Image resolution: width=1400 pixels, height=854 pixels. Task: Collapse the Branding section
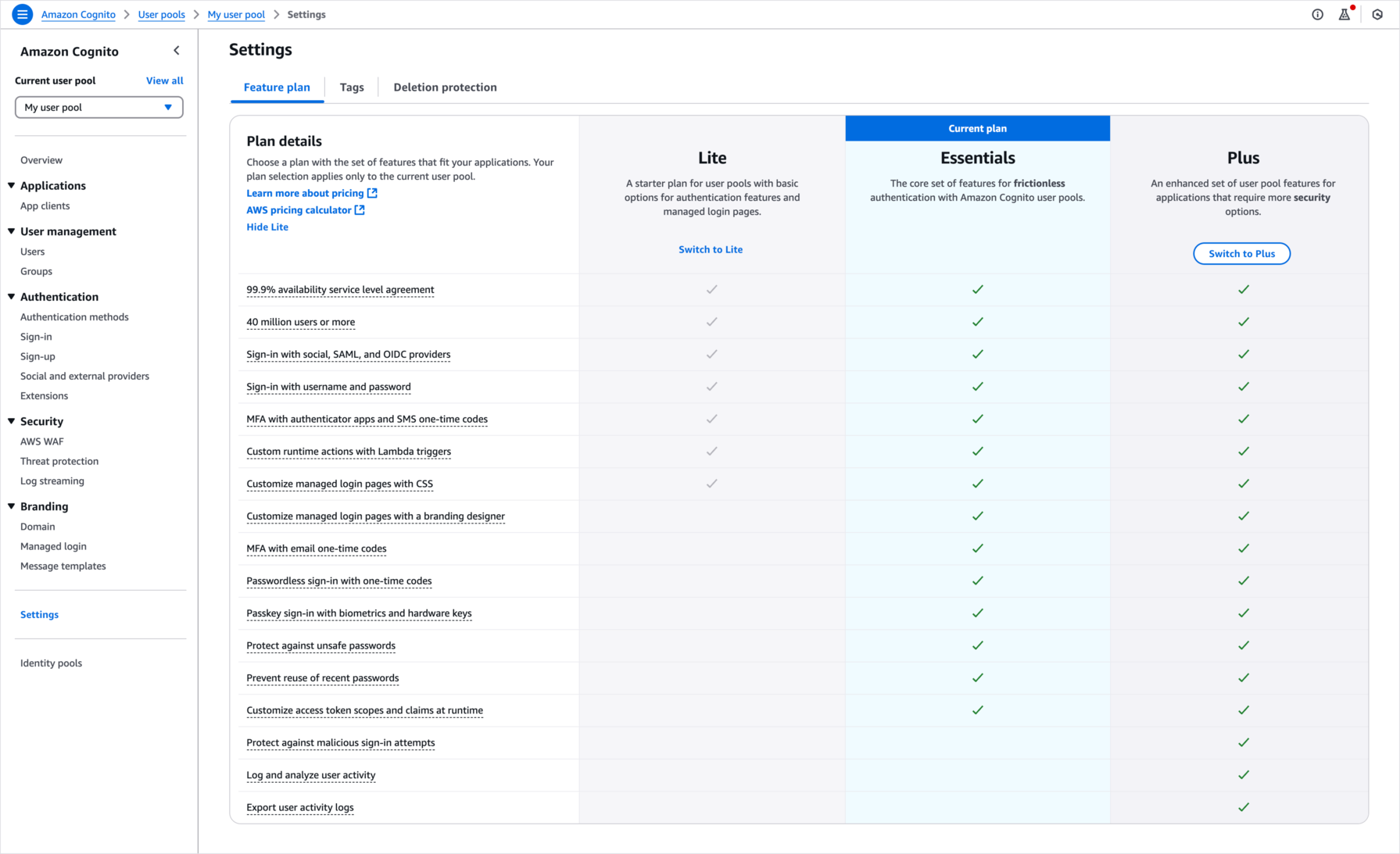(12, 506)
